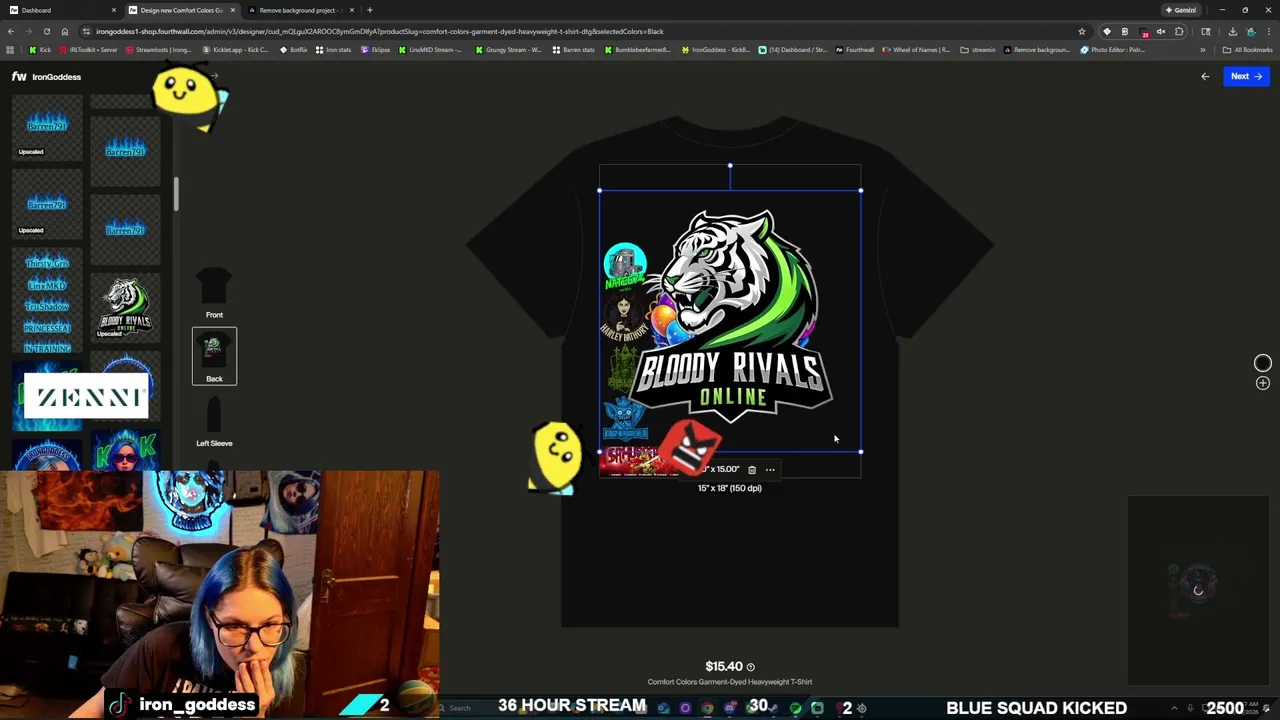Click the fw Fourthwall logo in sidebar
The height and width of the screenshot is (720, 1280).
pos(19,76)
